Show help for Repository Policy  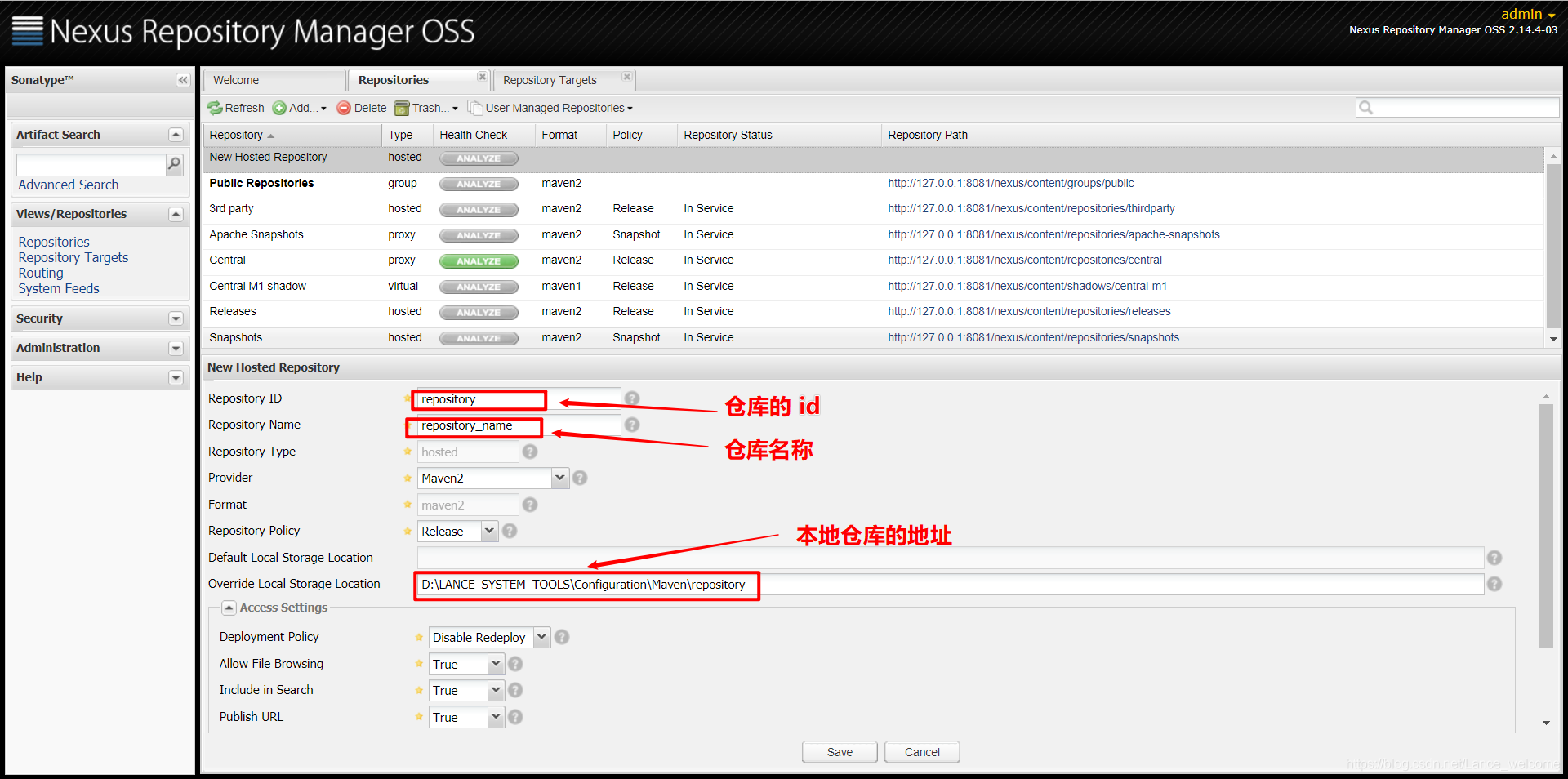pos(510,531)
